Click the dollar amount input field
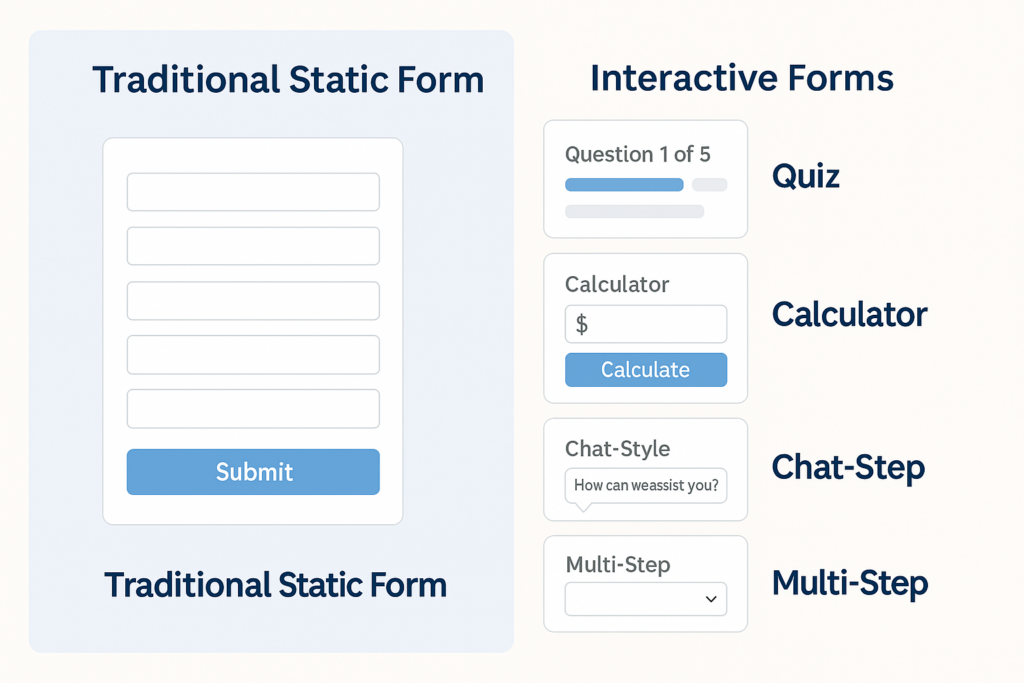This screenshot has height=683, width=1024. pos(646,324)
